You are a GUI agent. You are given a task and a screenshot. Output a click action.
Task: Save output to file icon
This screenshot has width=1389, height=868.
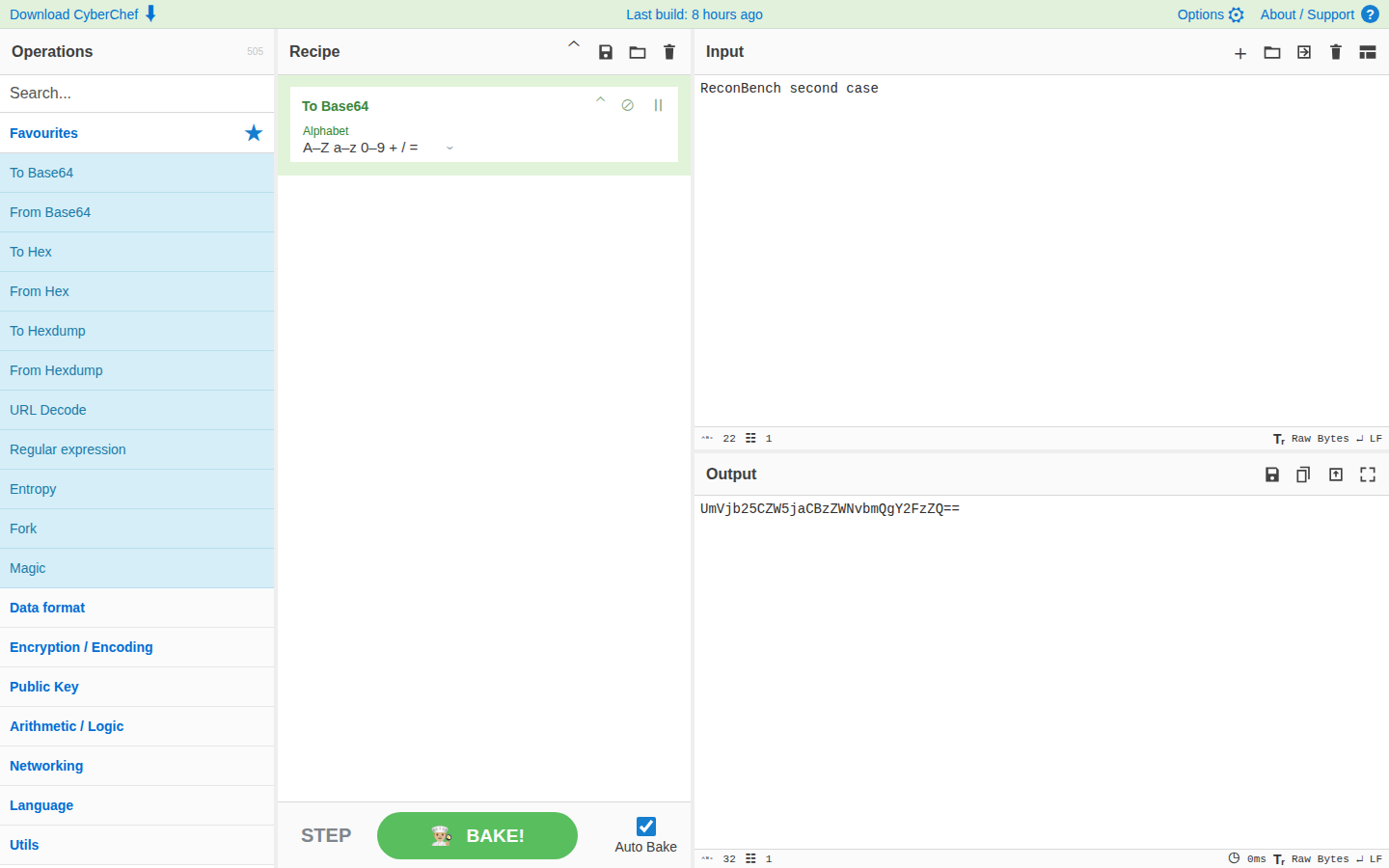point(1272,475)
